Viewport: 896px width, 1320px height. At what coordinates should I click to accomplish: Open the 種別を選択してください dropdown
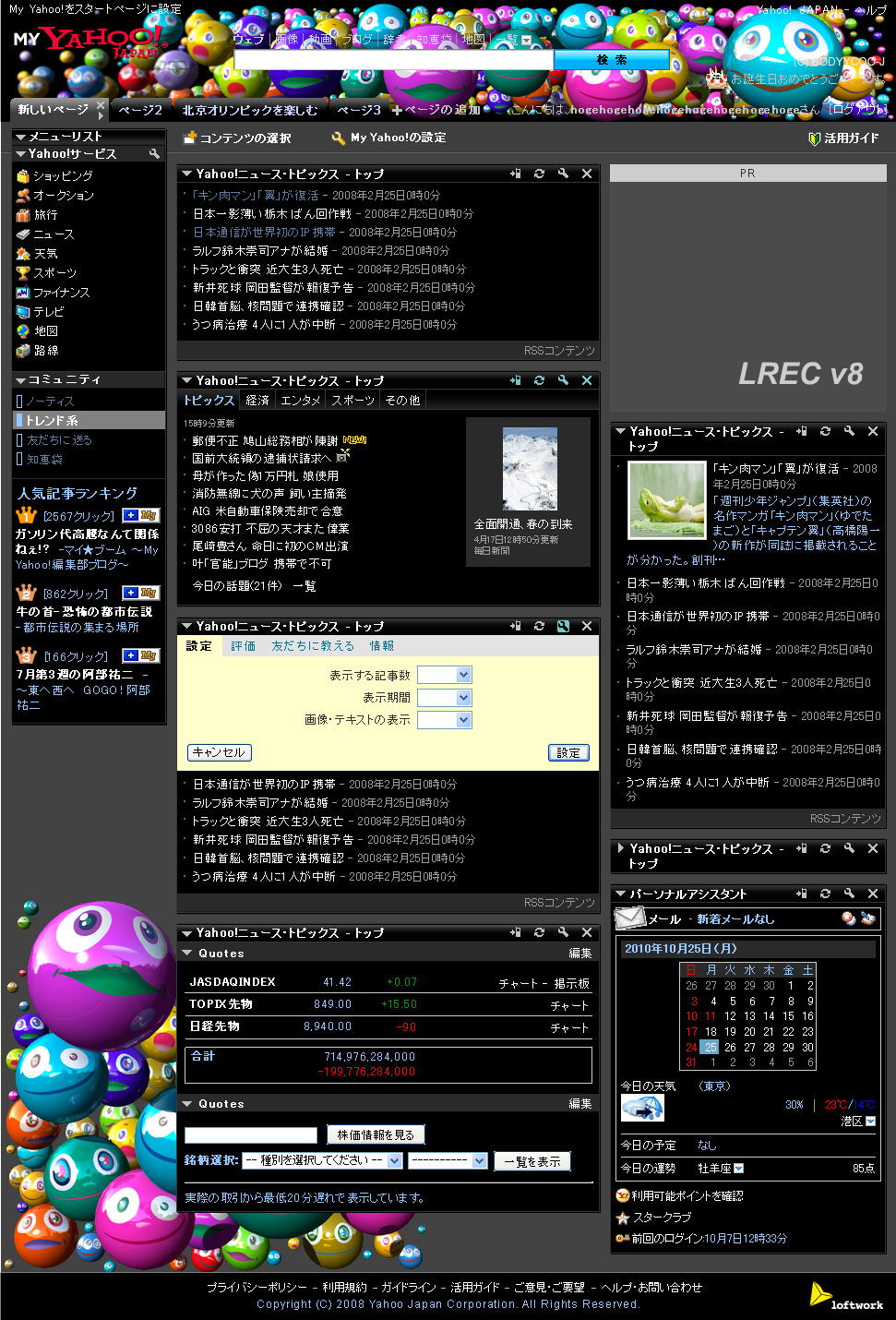(x=321, y=1160)
